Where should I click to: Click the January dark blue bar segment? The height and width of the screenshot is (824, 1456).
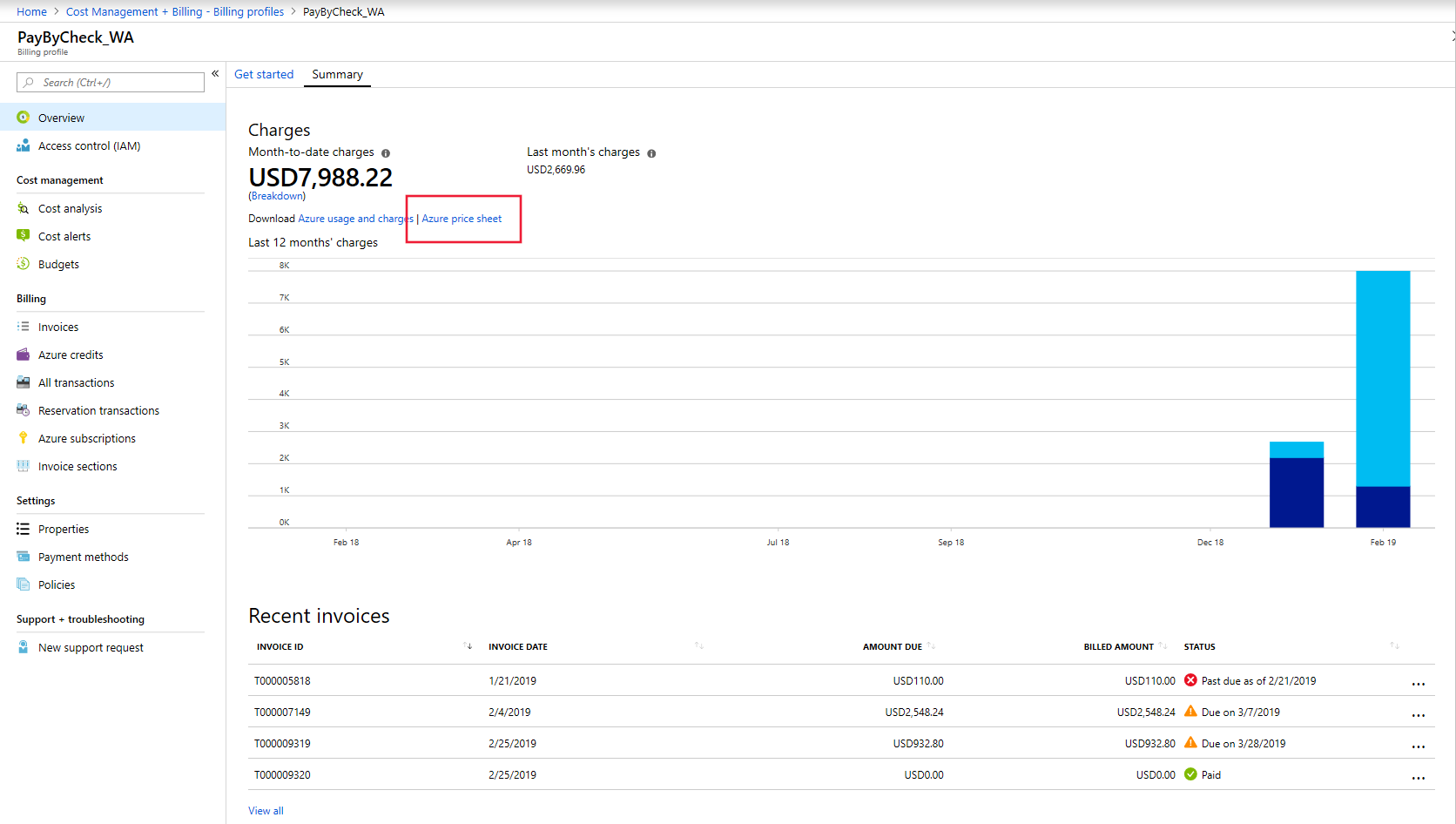pyautogui.click(x=1297, y=493)
